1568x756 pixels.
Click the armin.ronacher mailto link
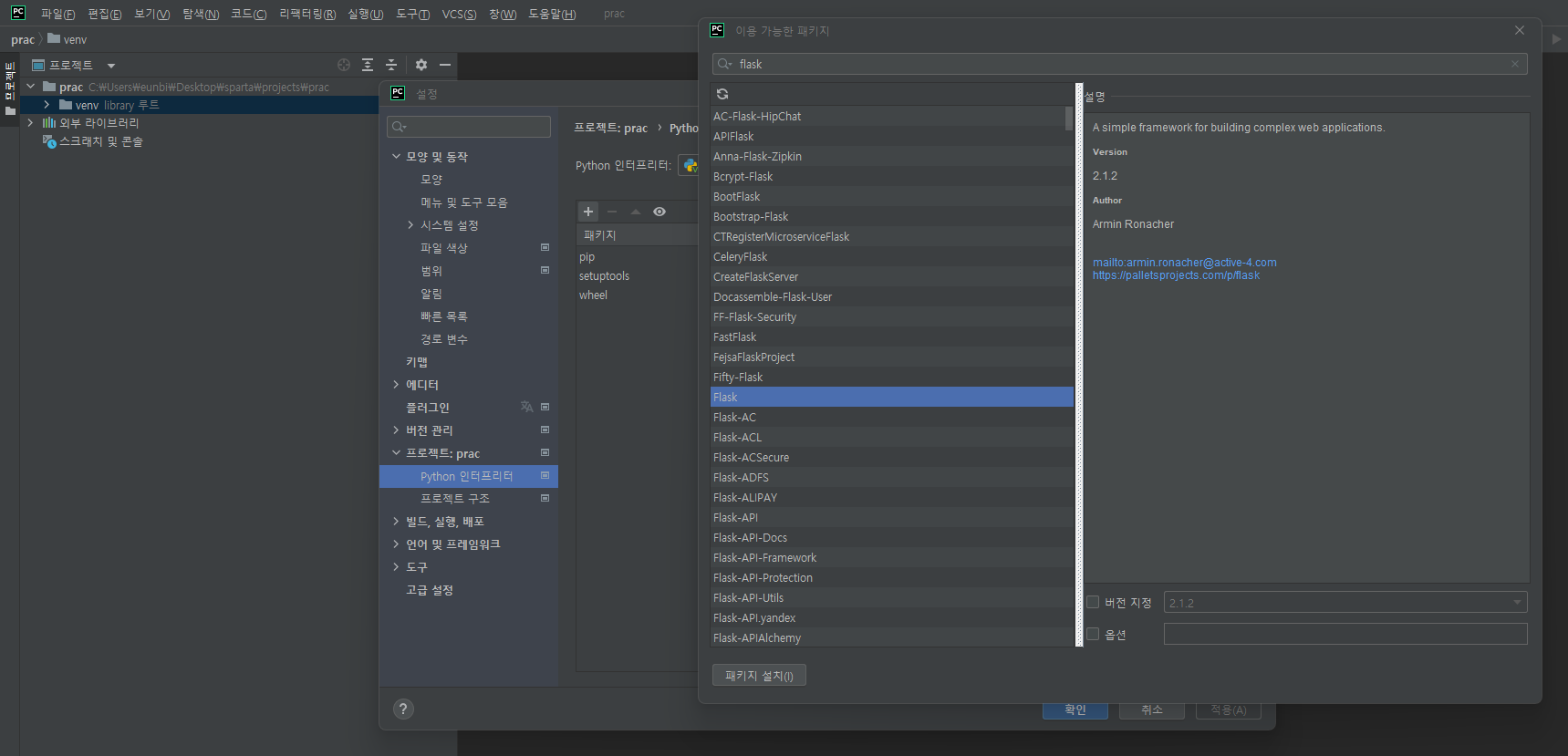coord(1184,263)
